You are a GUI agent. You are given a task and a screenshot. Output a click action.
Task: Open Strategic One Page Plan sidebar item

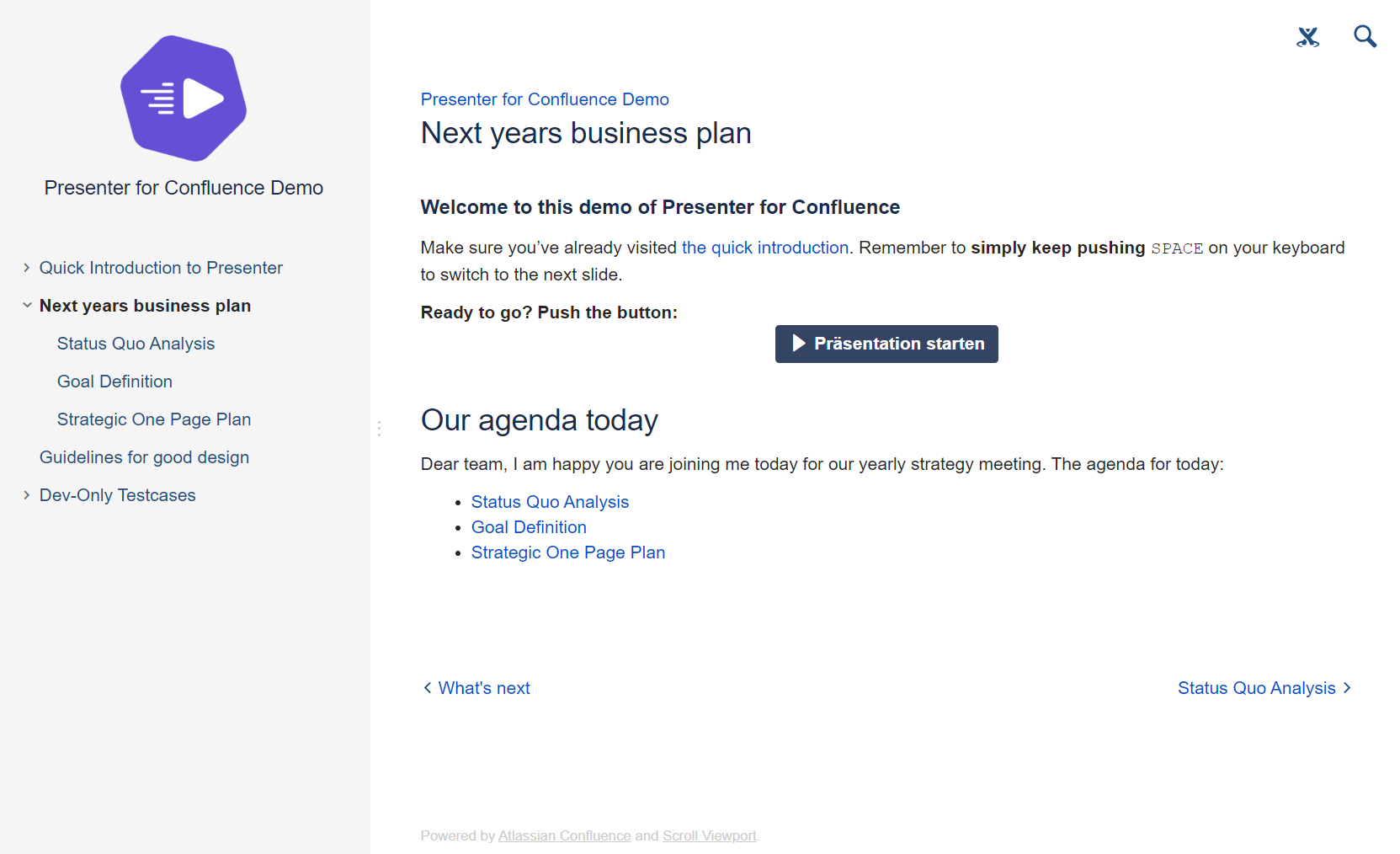[154, 419]
